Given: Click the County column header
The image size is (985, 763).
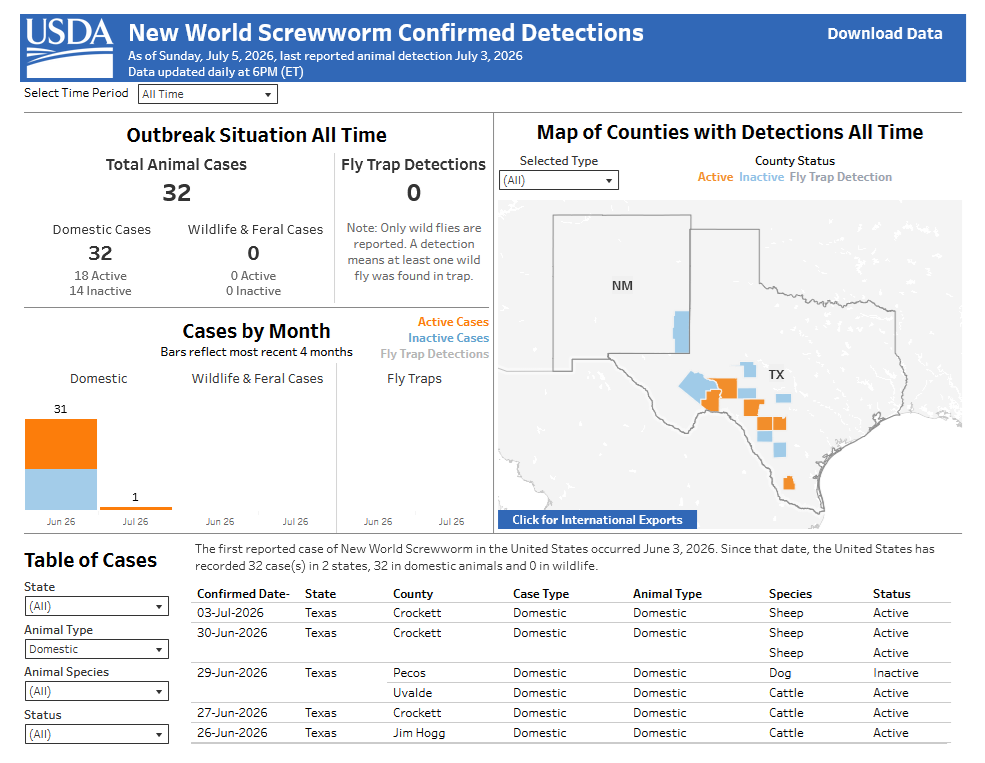Looking at the screenshot, I should pyautogui.click(x=413, y=594).
